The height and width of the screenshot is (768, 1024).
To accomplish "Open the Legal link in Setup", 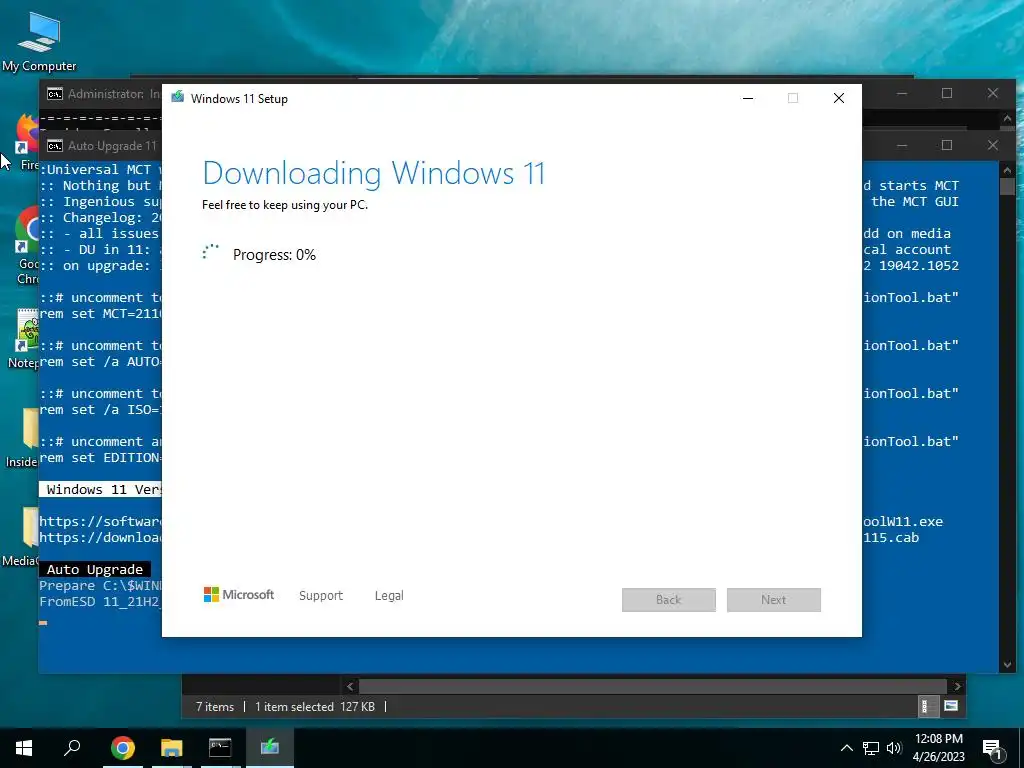I will [x=389, y=596].
